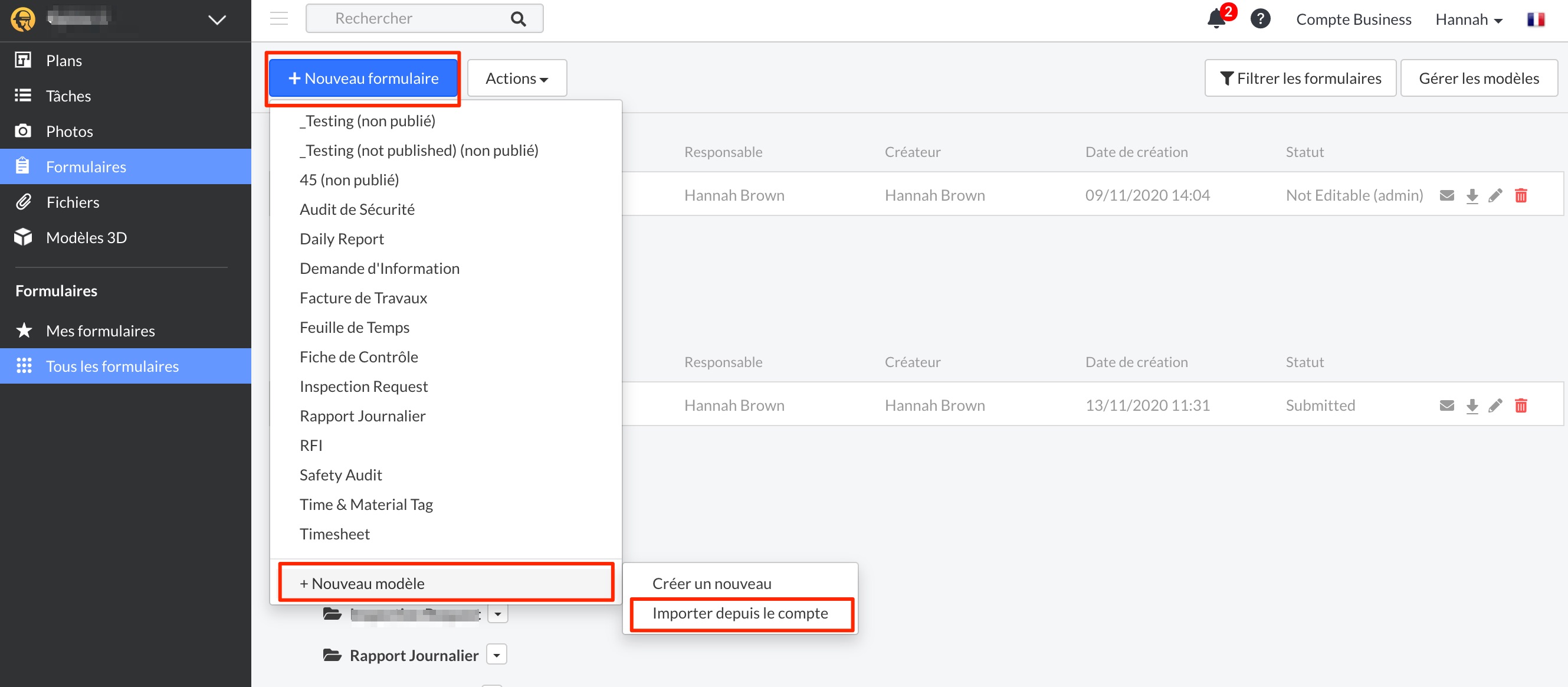Viewport: 1568px width, 687px height.
Task: Focus the Rechercher search field
Action: [x=424, y=18]
